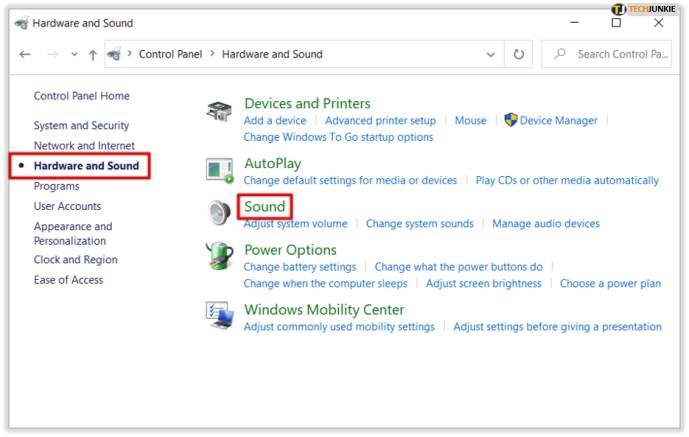Screen dimensions: 689x437
Task: Select Hardware and Sound in the sidebar
Action: point(87,166)
